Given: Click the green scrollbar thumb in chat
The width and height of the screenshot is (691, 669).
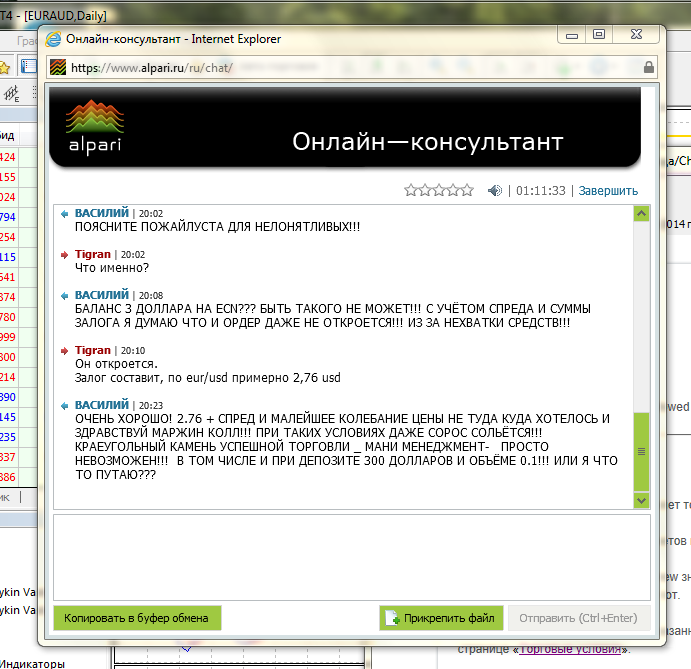Looking at the screenshot, I should pos(641,452).
